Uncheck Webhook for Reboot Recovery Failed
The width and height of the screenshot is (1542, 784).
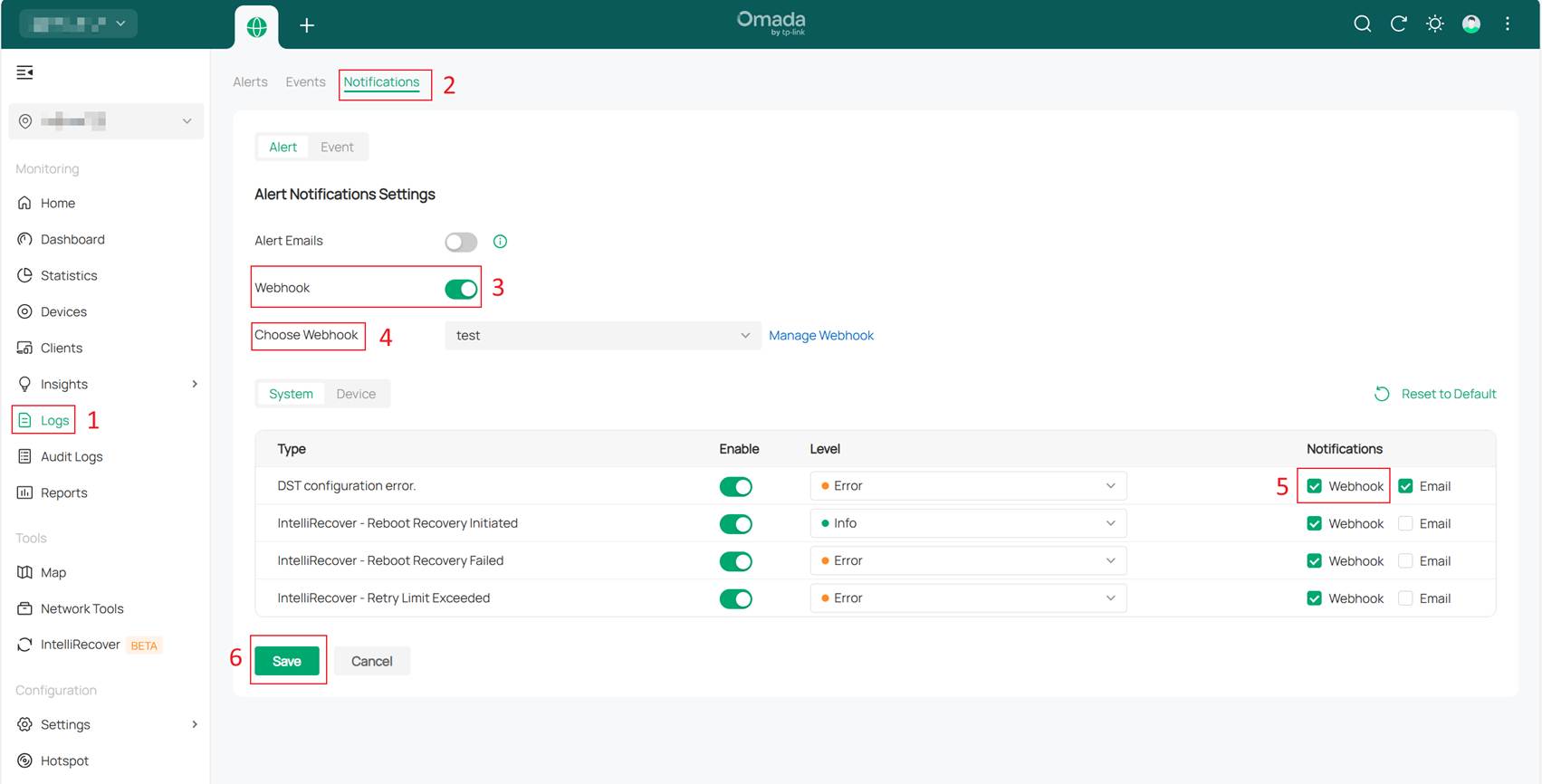pyautogui.click(x=1315, y=561)
